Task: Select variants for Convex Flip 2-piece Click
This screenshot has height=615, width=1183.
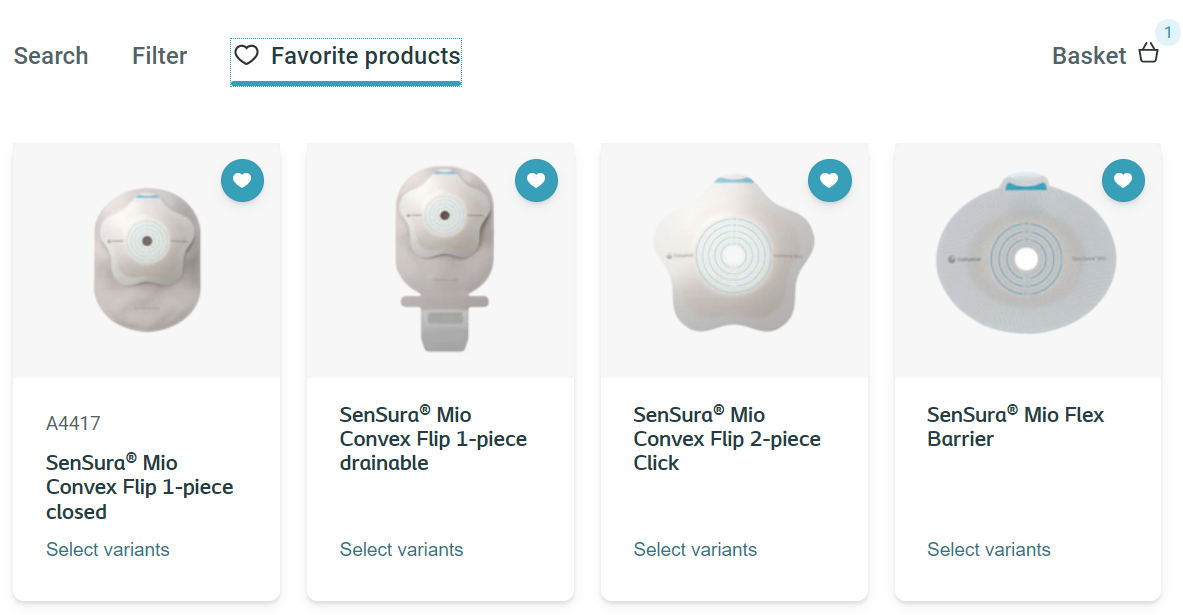Action: tap(695, 550)
